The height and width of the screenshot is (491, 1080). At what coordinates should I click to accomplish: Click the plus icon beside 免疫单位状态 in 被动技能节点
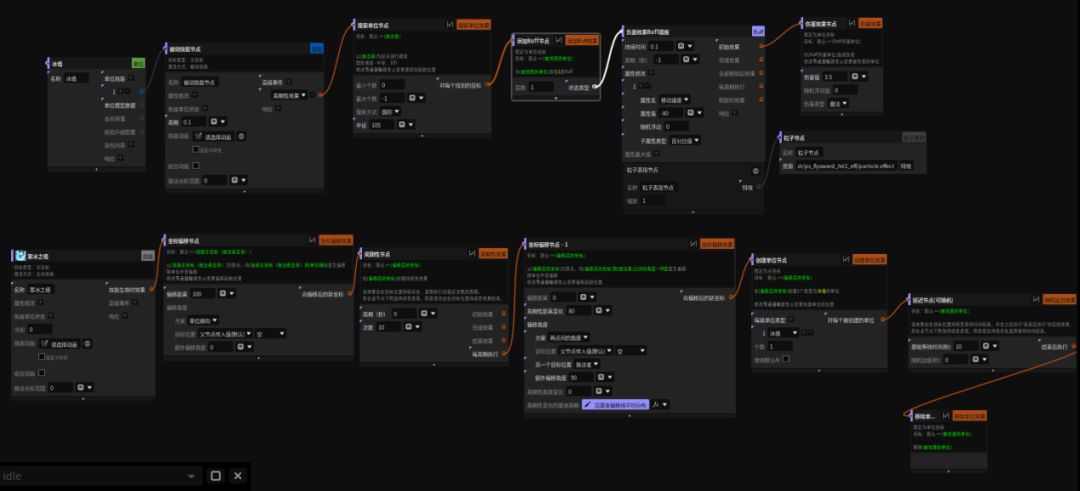click(x=205, y=109)
